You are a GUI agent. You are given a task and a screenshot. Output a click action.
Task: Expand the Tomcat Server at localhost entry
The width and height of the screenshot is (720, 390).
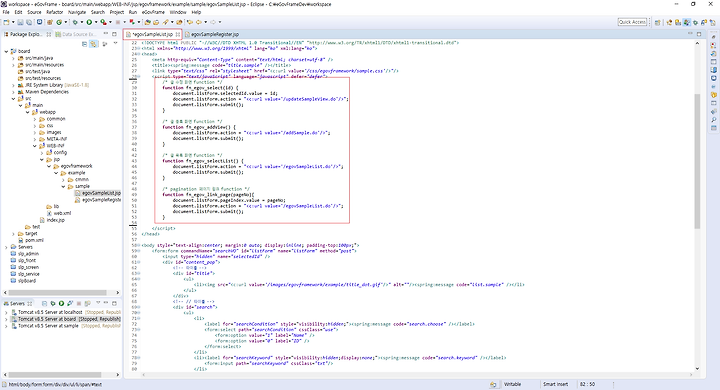pyautogui.click(x=6, y=312)
